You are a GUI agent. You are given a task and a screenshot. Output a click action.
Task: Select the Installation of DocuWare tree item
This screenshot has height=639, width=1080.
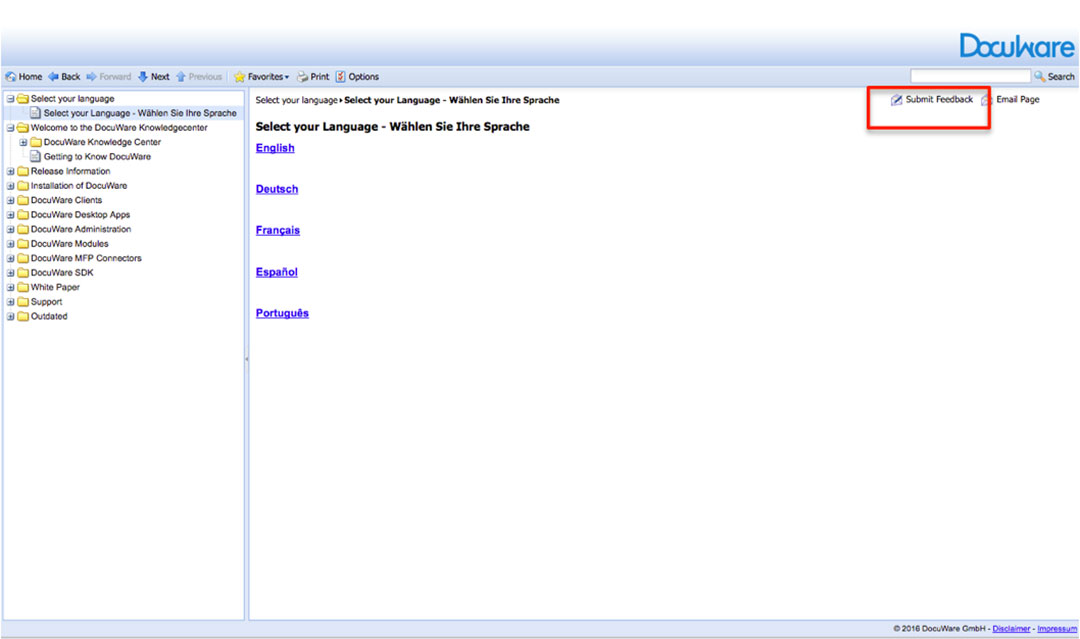(79, 185)
